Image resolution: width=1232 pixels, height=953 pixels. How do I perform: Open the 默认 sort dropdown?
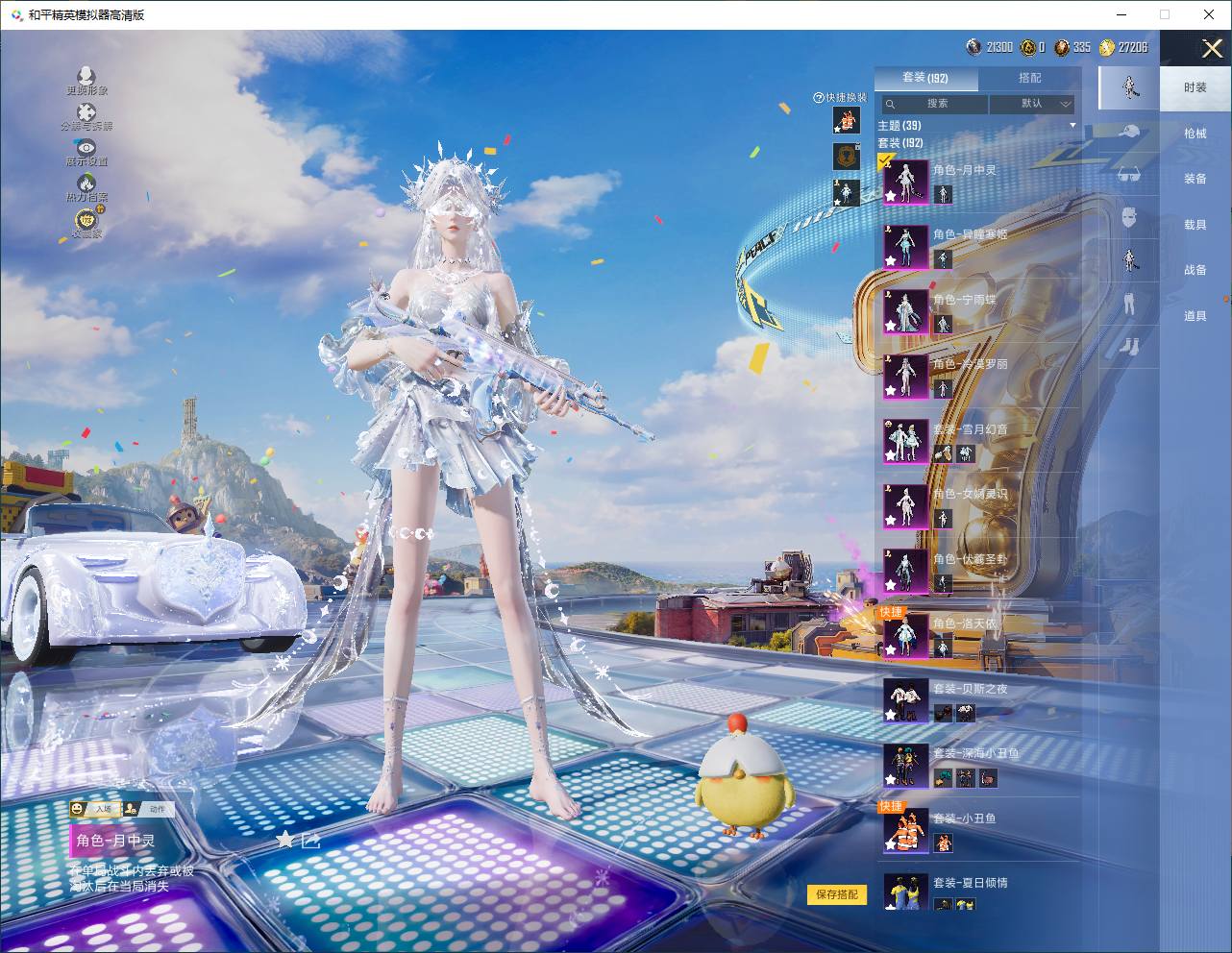[x=1032, y=104]
